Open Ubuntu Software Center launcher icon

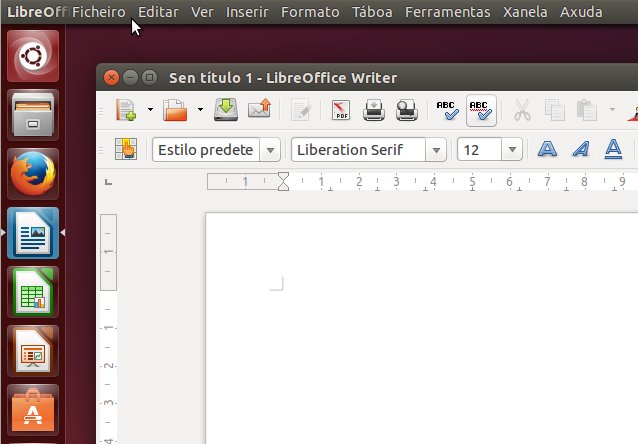point(33,410)
